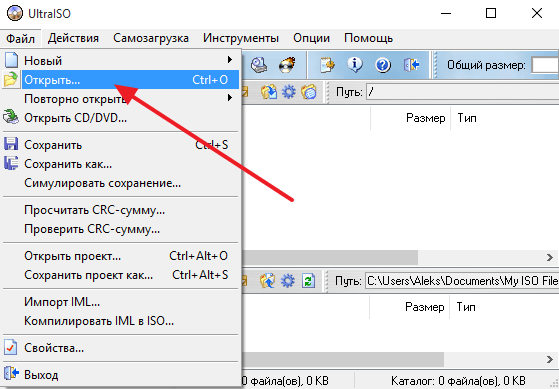Click the disc icon beside Открыть CD/DVD

pyautogui.click(x=11, y=117)
